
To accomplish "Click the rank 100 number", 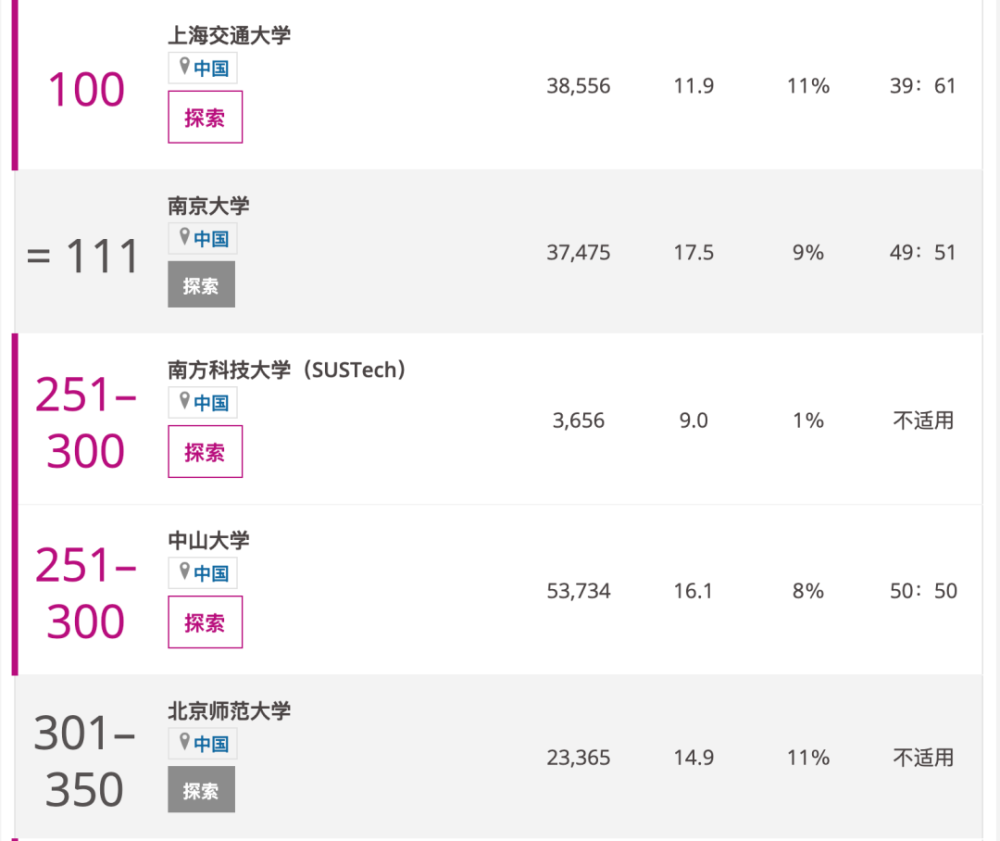I will (86, 89).
